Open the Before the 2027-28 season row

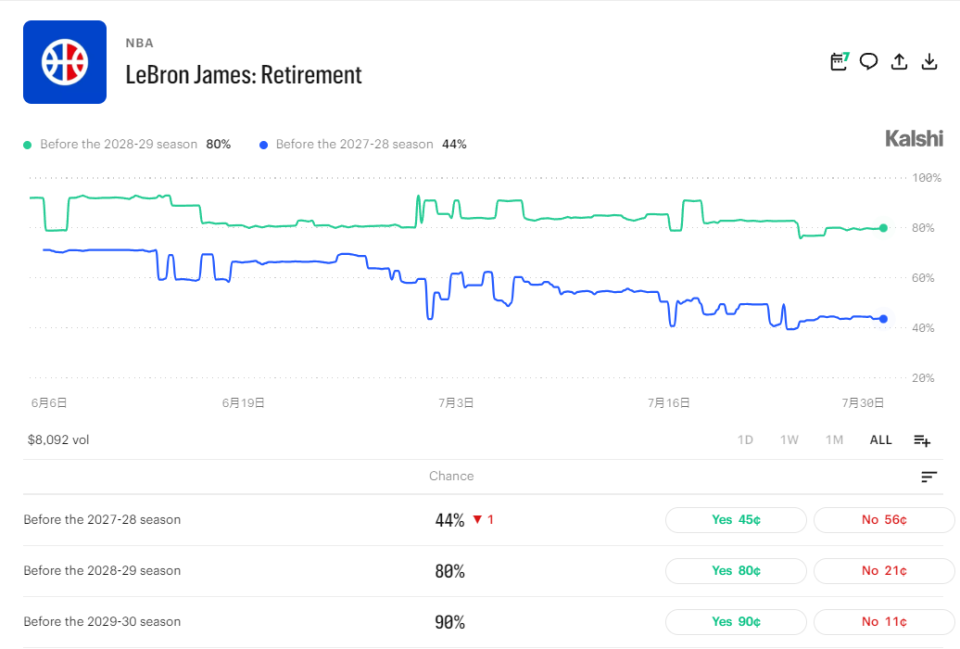point(482,520)
